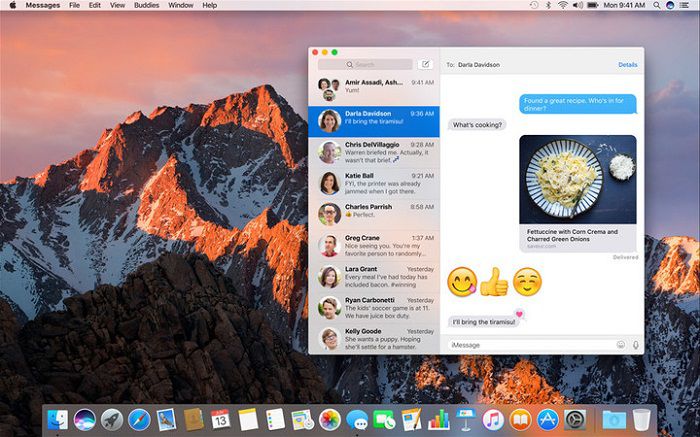This screenshot has height=437, width=700.
Task: Open Wi-Fi status menu
Action: 563,5
